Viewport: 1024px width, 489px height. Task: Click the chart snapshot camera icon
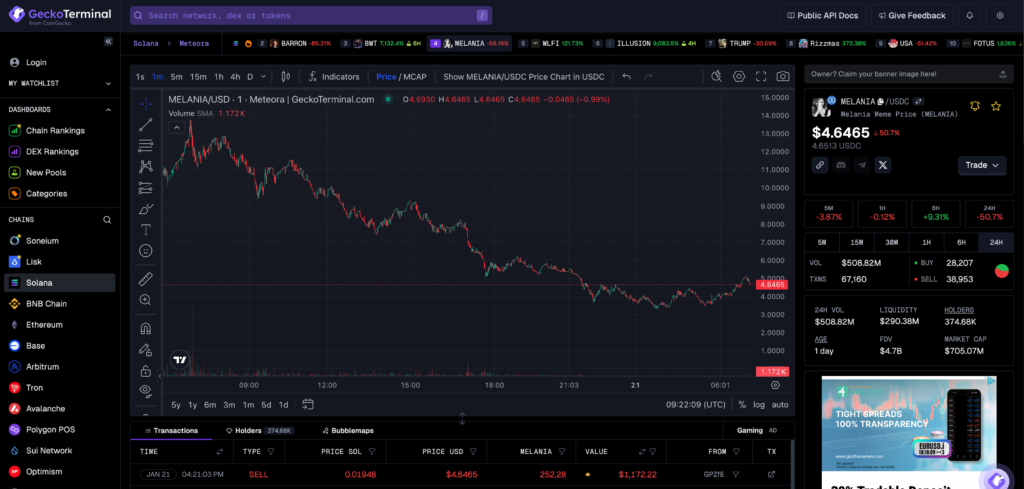783,76
